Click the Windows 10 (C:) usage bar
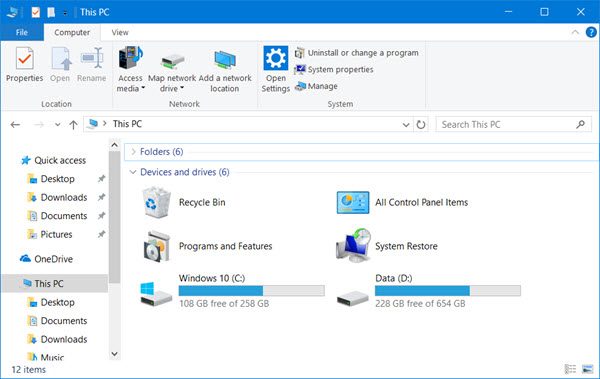 tap(251, 291)
